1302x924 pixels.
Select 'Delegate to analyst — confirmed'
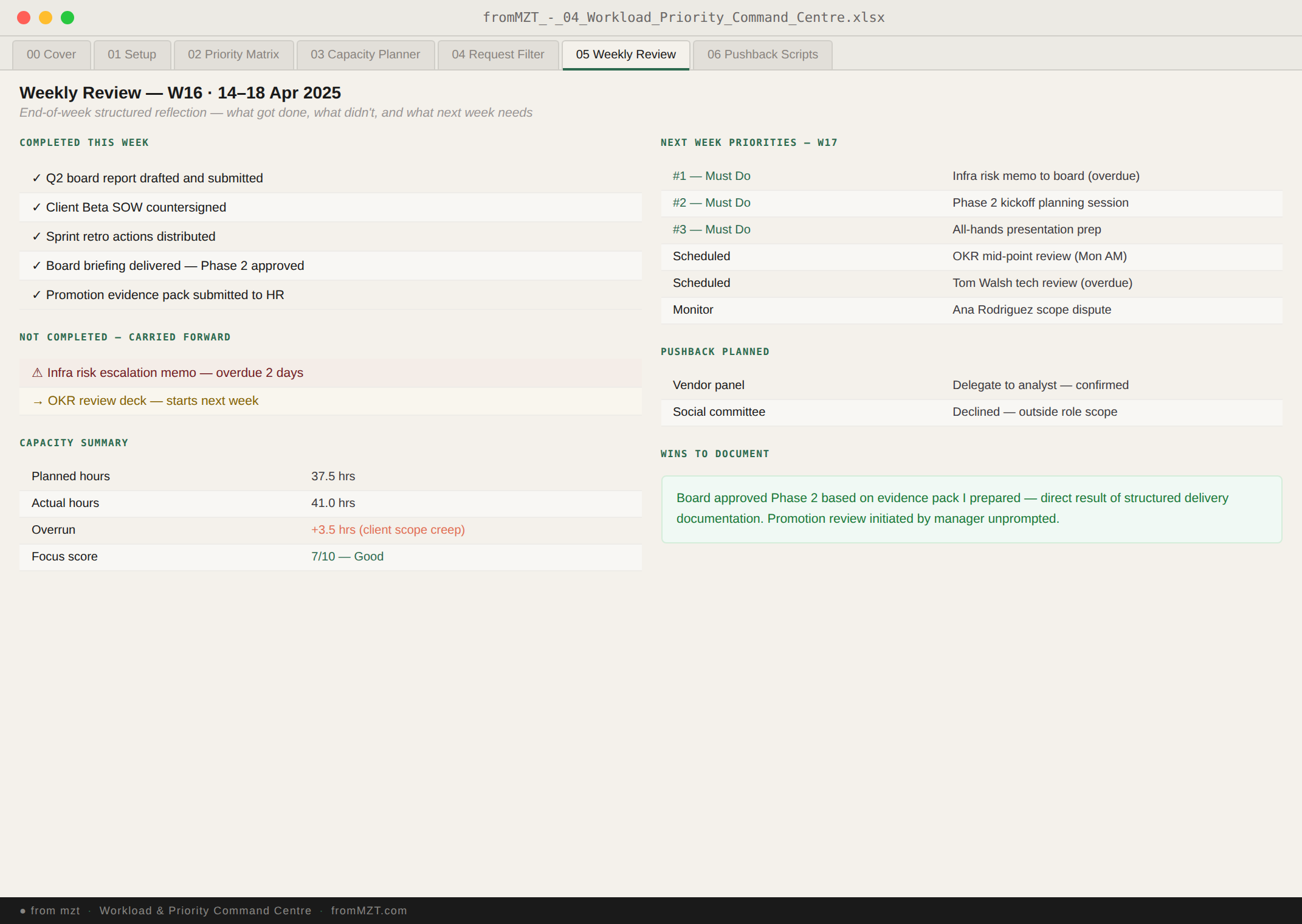click(x=1040, y=385)
